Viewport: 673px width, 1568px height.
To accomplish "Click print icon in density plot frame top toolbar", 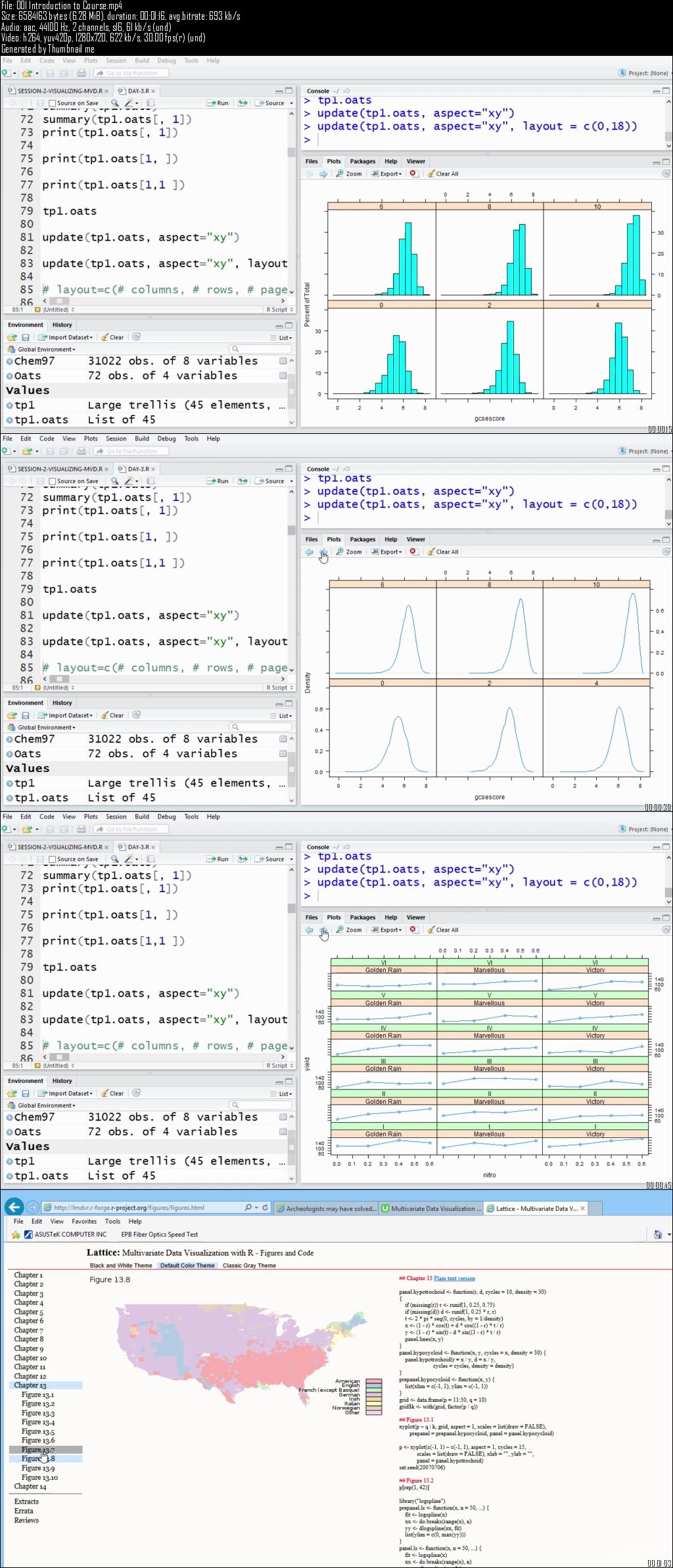I will pos(81,451).
